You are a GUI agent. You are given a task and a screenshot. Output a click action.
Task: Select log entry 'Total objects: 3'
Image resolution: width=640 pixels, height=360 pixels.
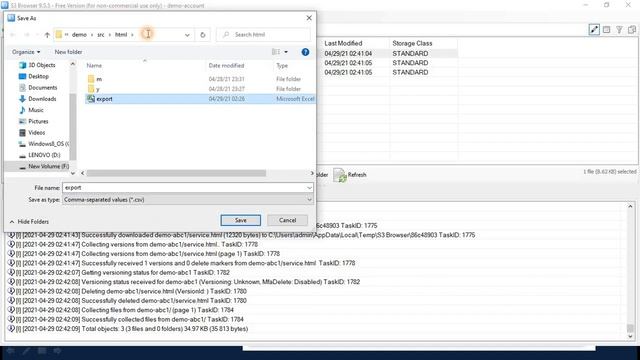128,329
